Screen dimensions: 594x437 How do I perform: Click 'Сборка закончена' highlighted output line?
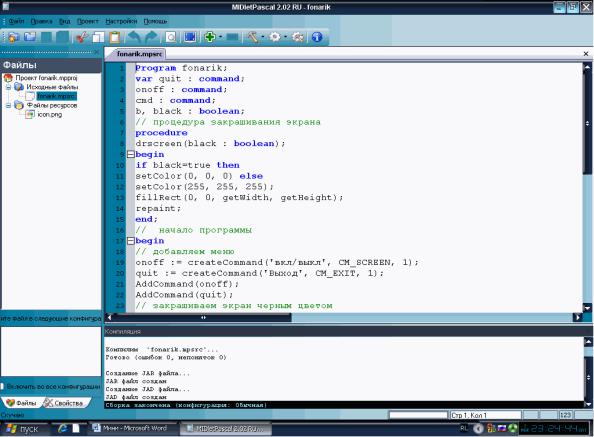click(186, 405)
